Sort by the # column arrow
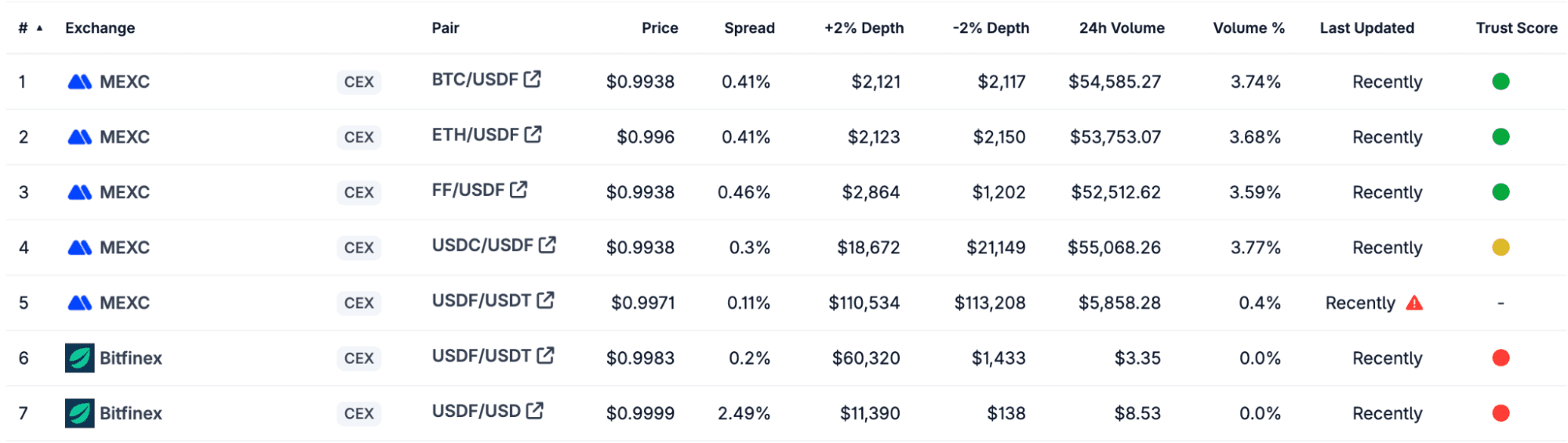The image size is (1568, 443). tap(39, 28)
